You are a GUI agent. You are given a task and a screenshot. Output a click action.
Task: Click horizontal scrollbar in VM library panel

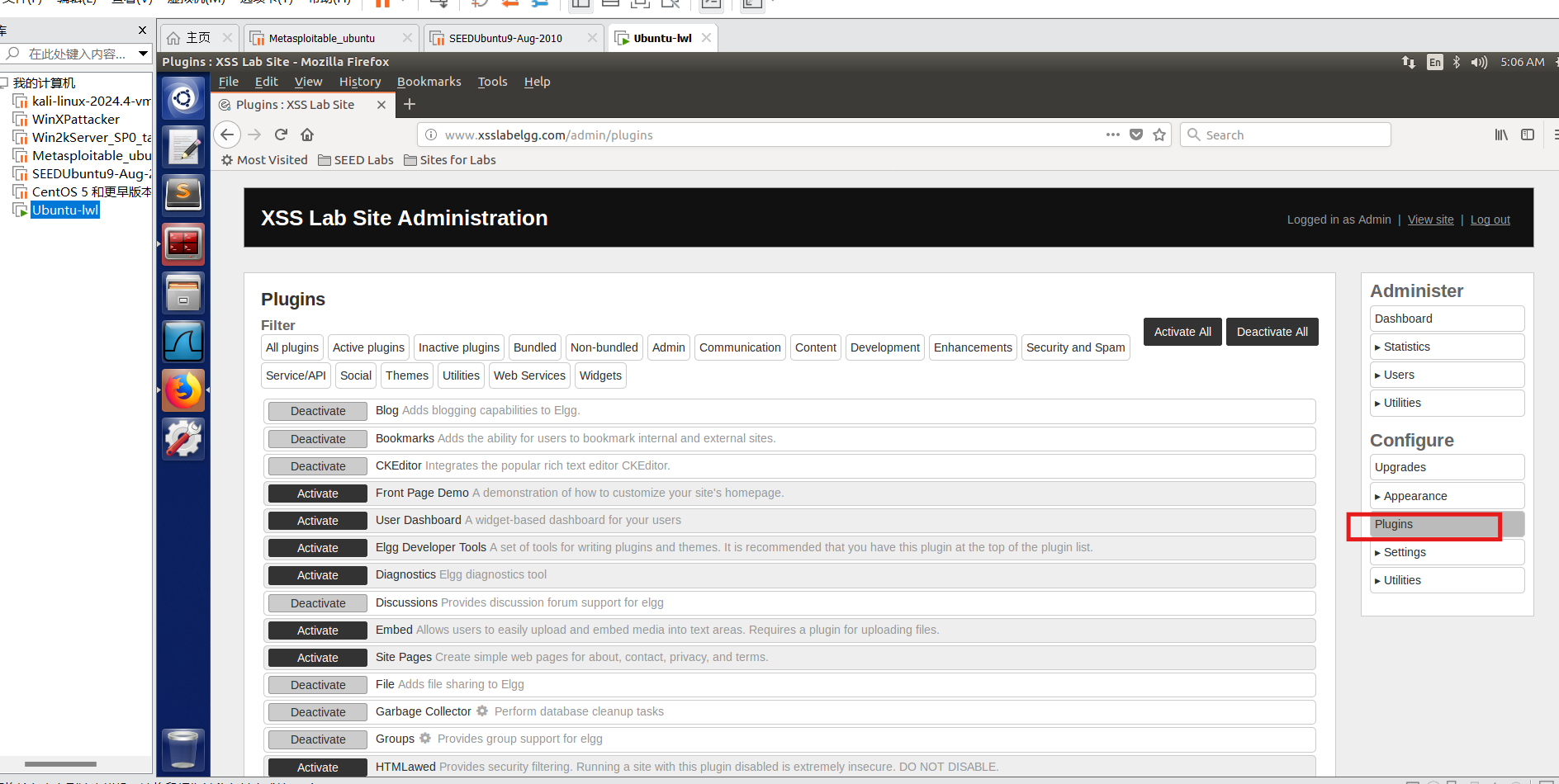[60, 764]
